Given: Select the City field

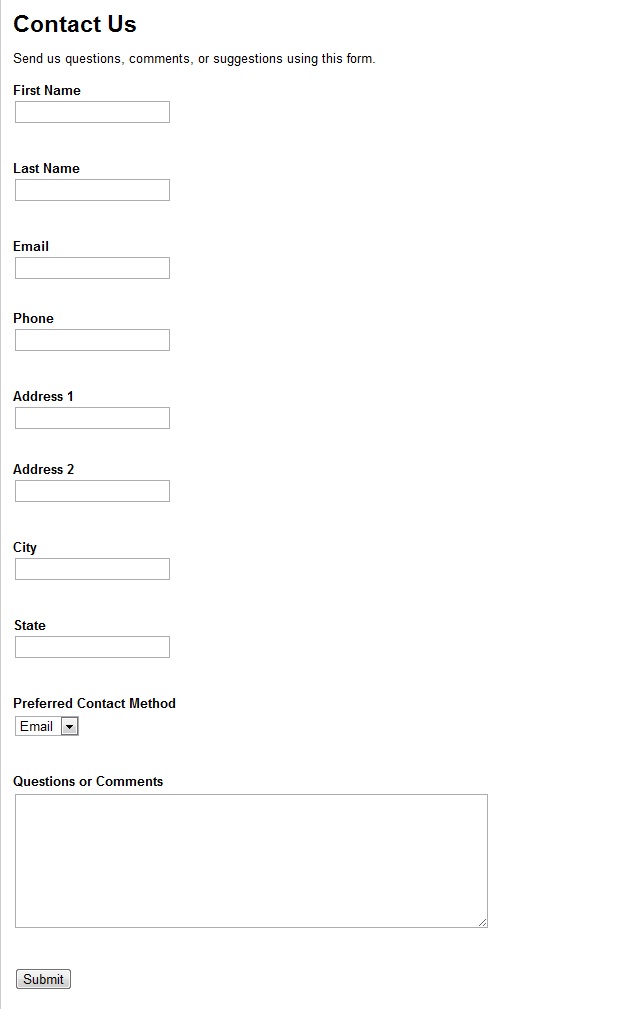Looking at the screenshot, I should (91, 569).
